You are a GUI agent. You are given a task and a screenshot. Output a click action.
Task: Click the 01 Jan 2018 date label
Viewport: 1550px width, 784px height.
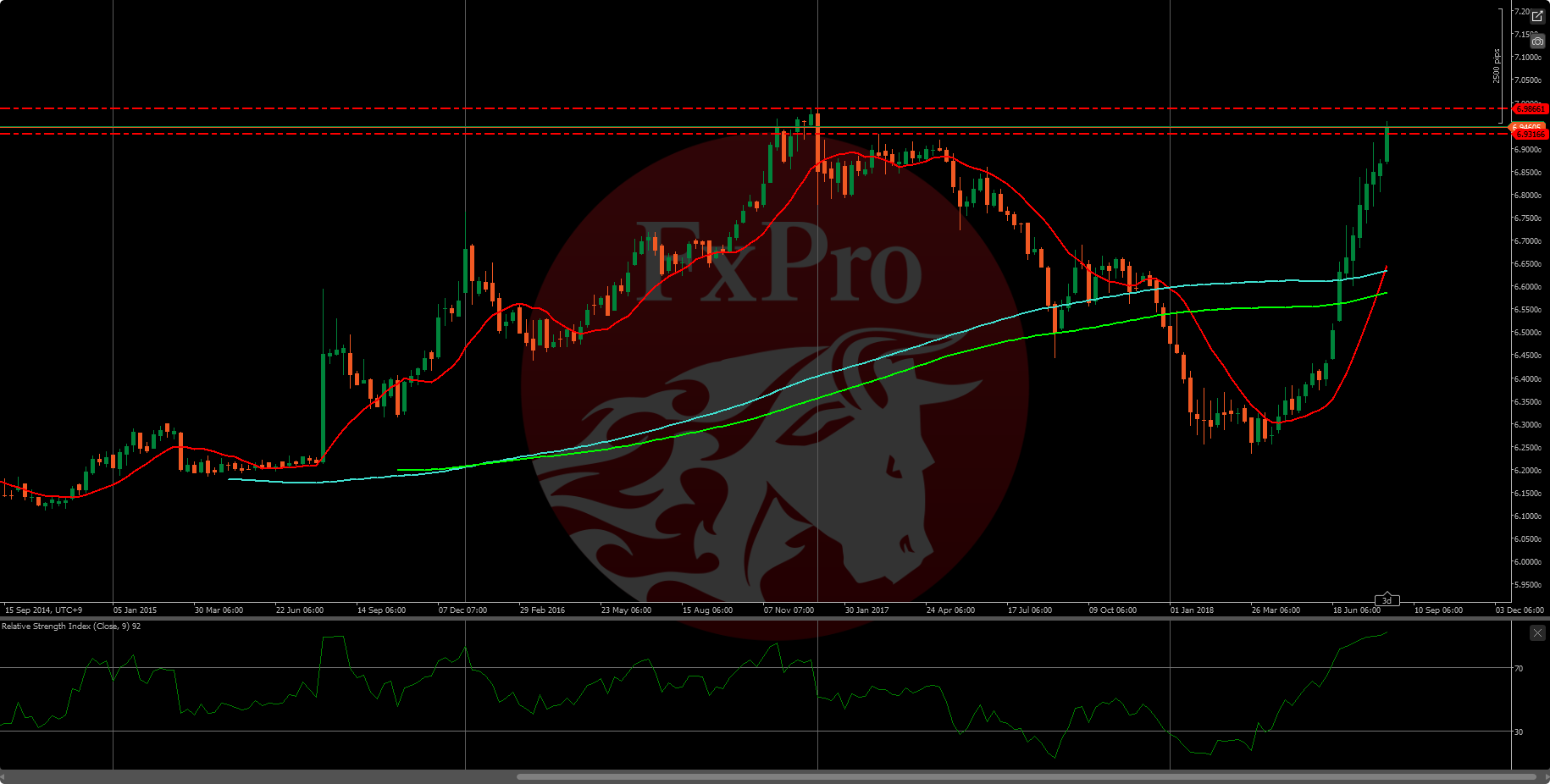1192,610
